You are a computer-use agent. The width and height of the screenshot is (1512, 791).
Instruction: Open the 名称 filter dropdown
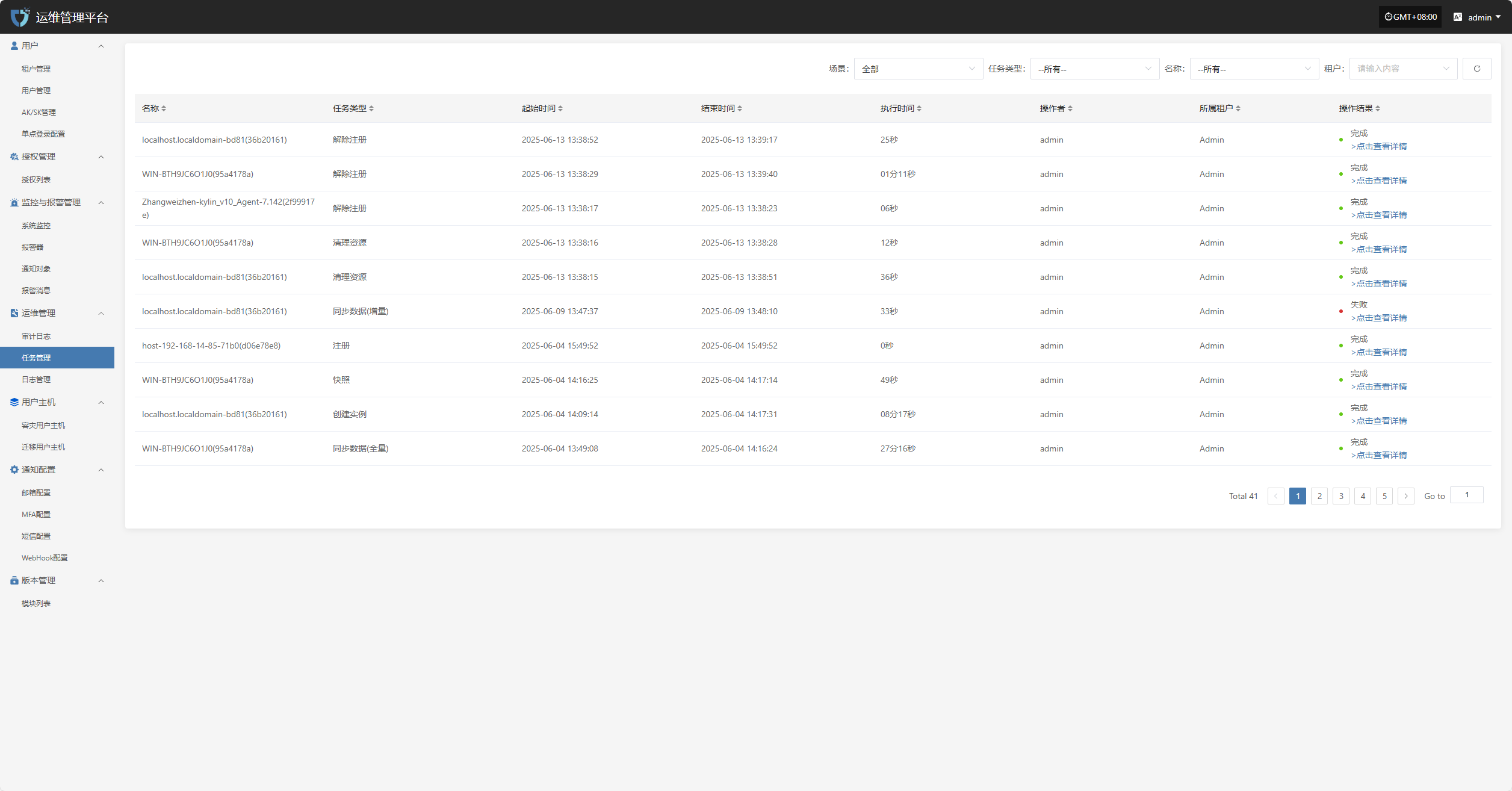pyautogui.click(x=1254, y=69)
